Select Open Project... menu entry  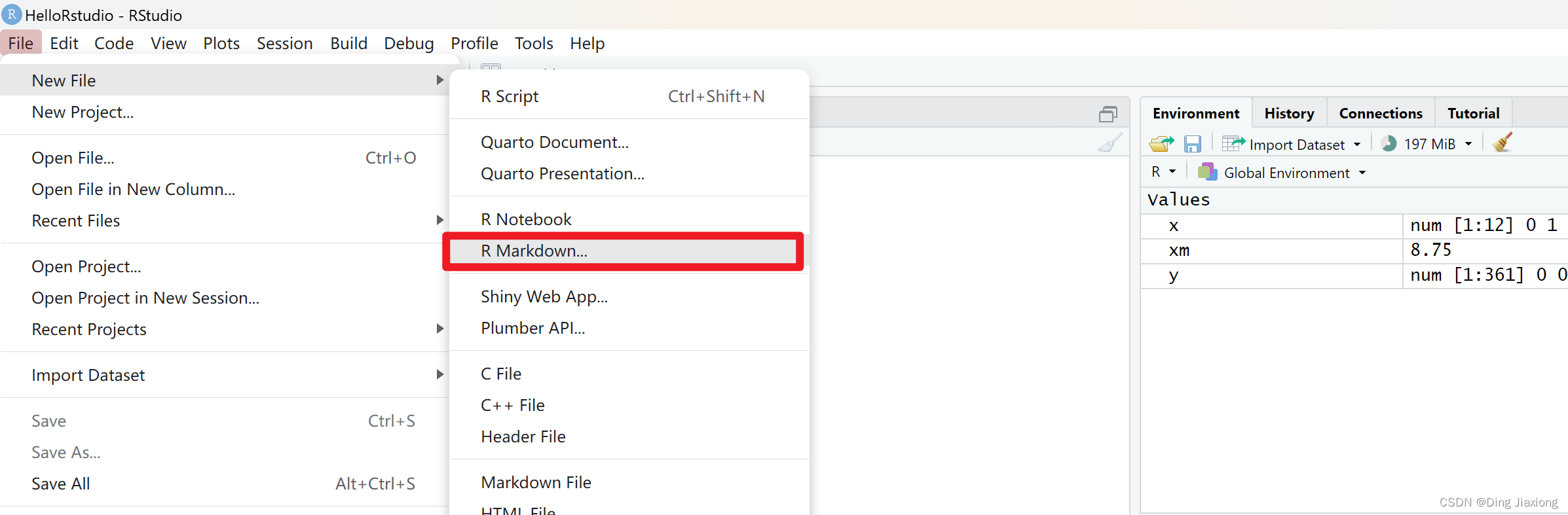[x=225, y=266]
